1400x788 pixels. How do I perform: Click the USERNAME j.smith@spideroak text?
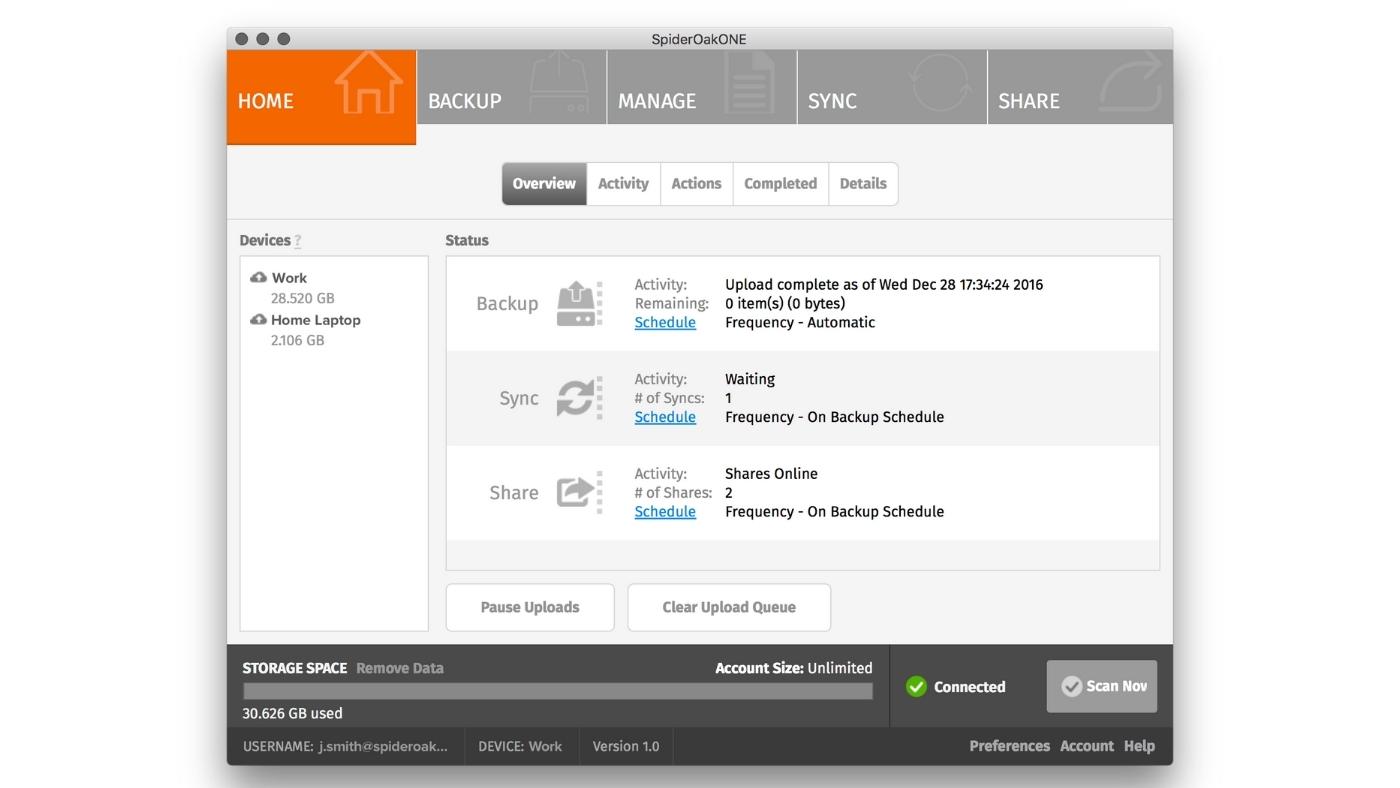[x=346, y=746]
